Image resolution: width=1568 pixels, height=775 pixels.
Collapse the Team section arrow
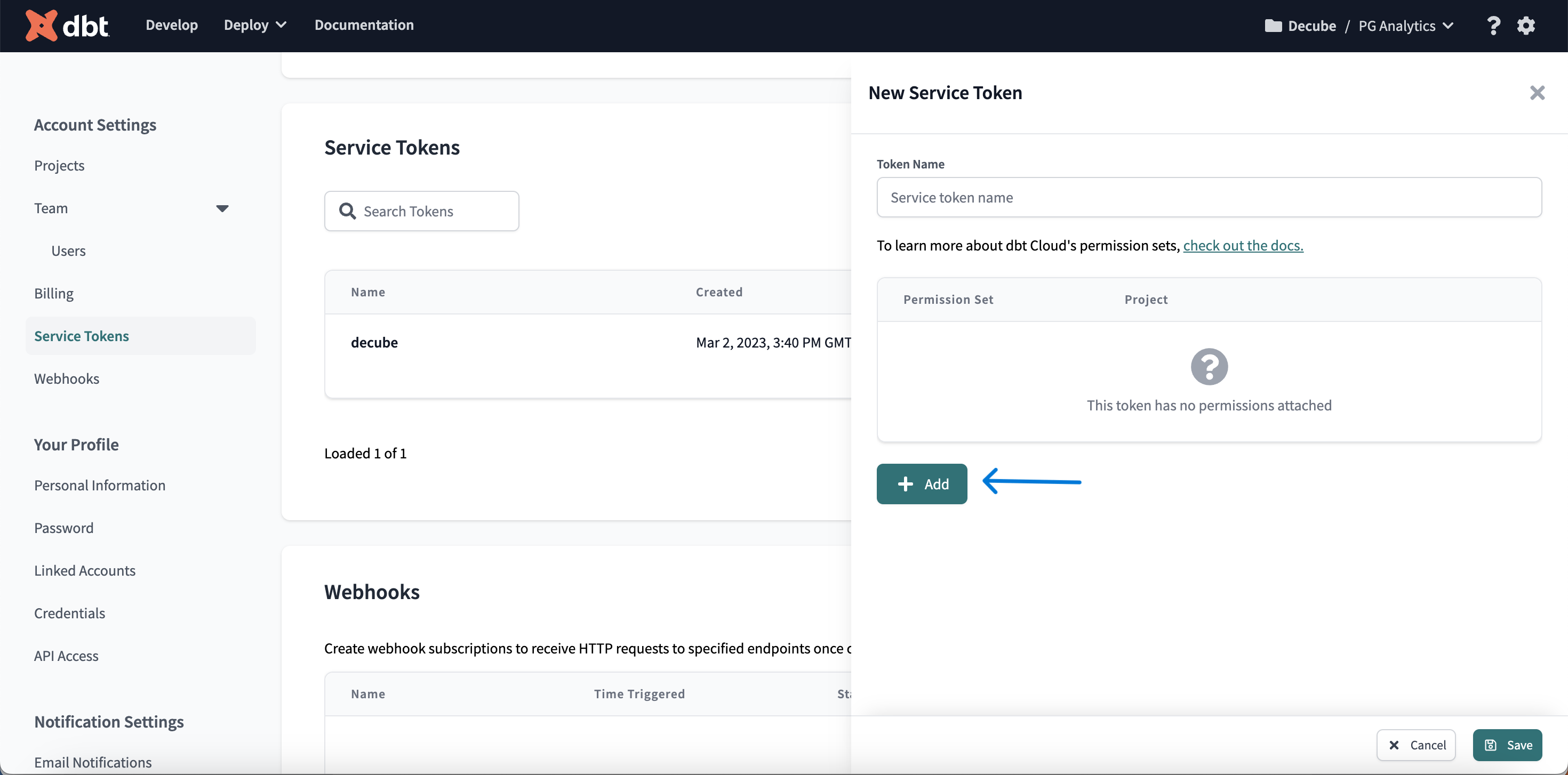[222, 208]
